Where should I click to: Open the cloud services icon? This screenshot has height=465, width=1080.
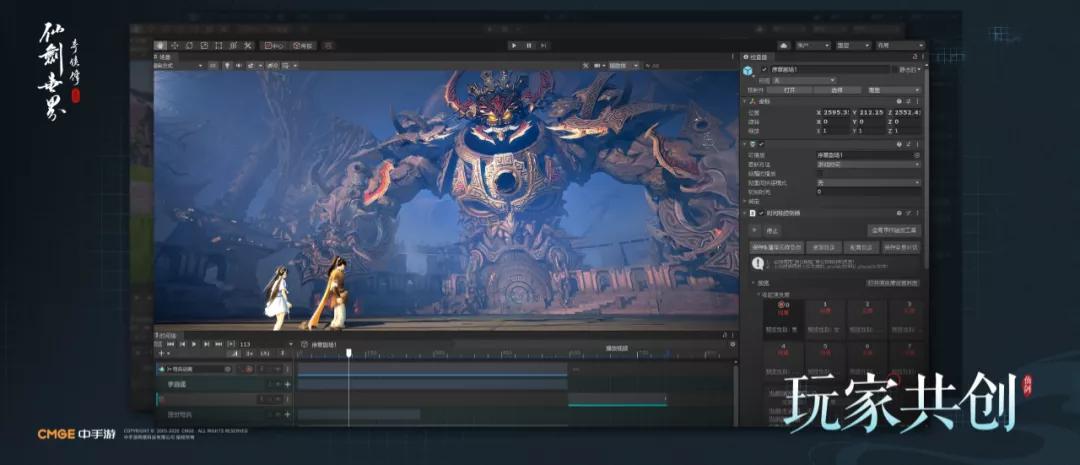(x=784, y=45)
